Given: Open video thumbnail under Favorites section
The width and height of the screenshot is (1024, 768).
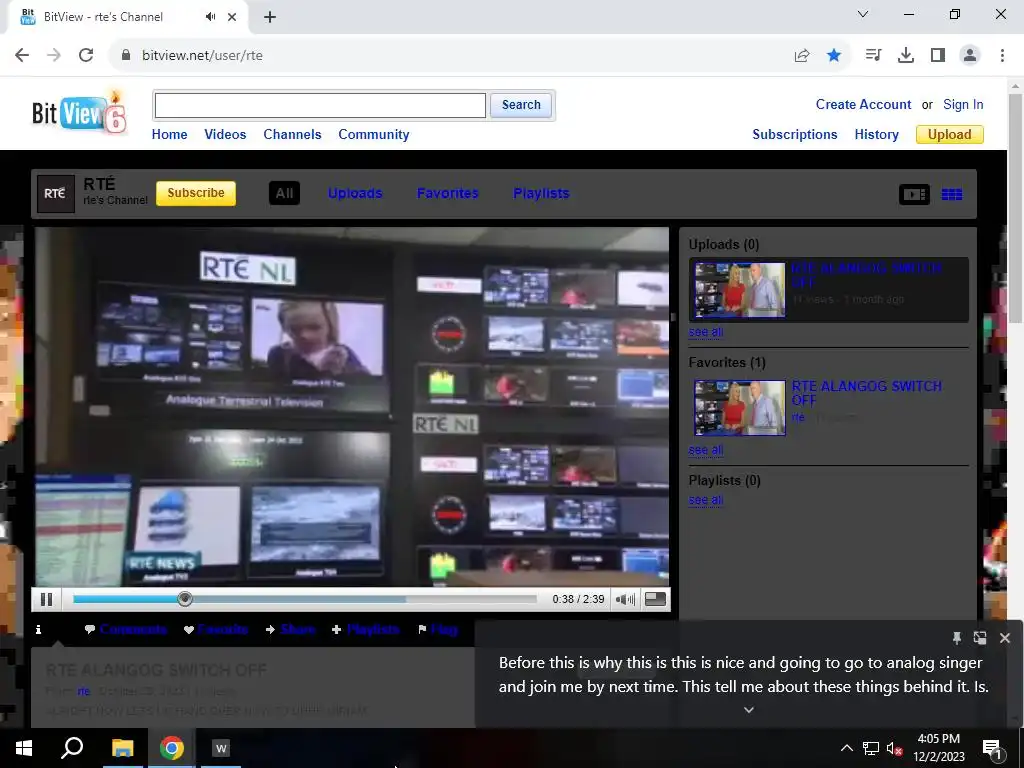Looking at the screenshot, I should tap(740, 408).
